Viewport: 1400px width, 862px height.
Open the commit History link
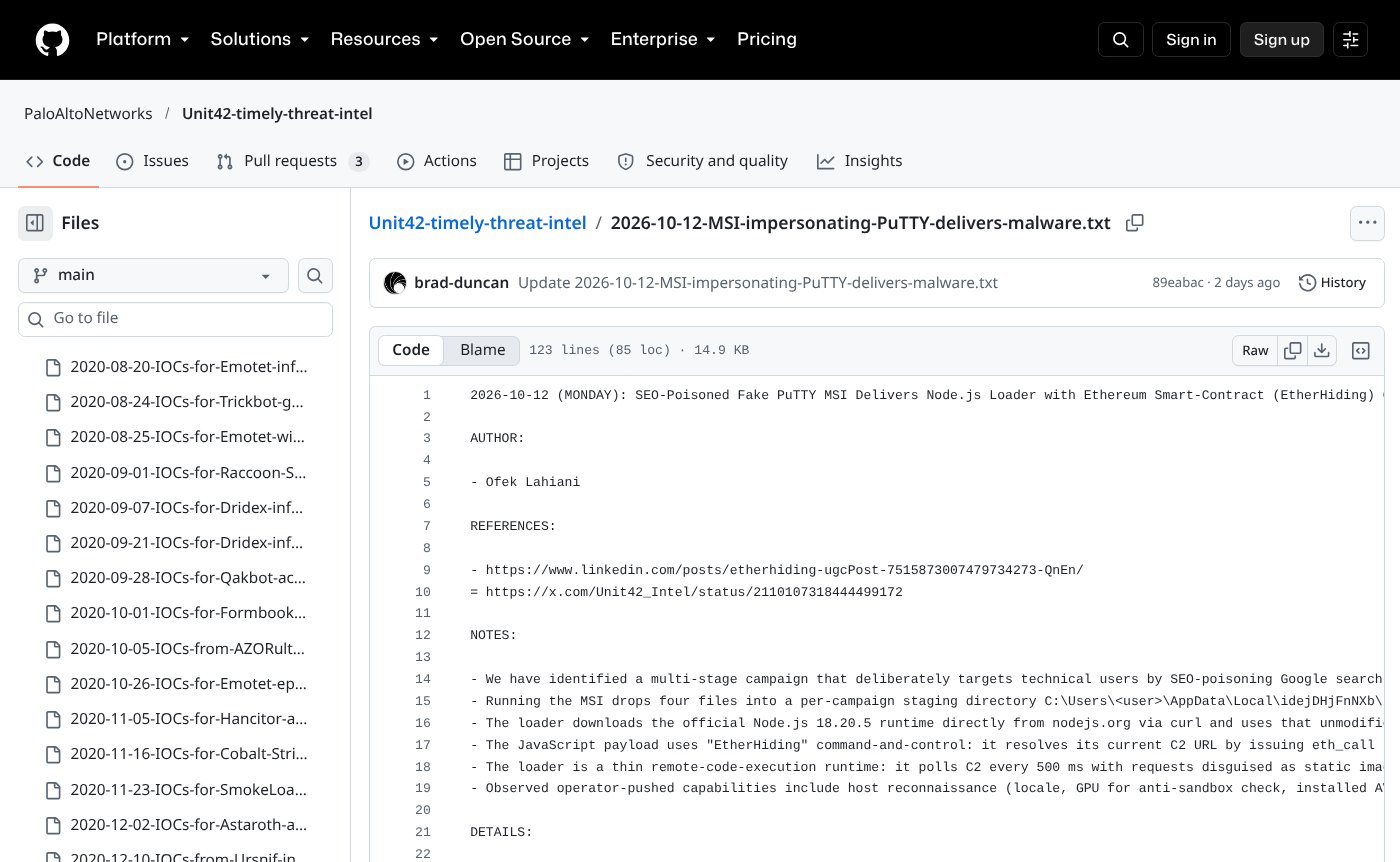pyautogui.click(x=1332, y=283)
